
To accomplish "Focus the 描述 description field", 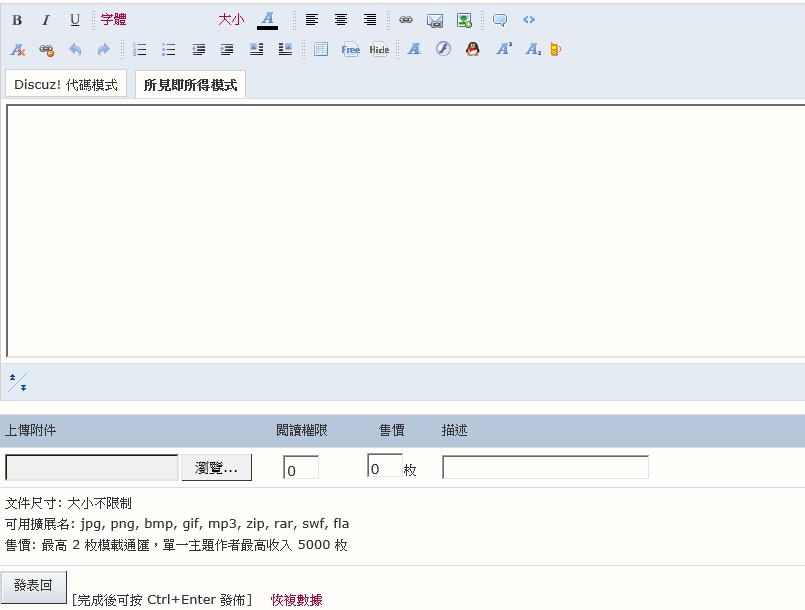I will coord(545,467).
